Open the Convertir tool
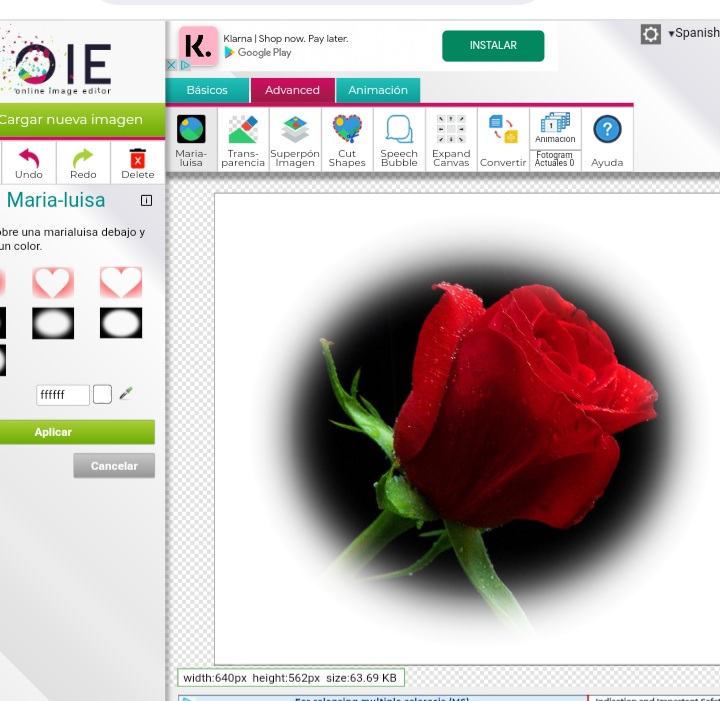720x701 pixels. (x=503, y=140)
